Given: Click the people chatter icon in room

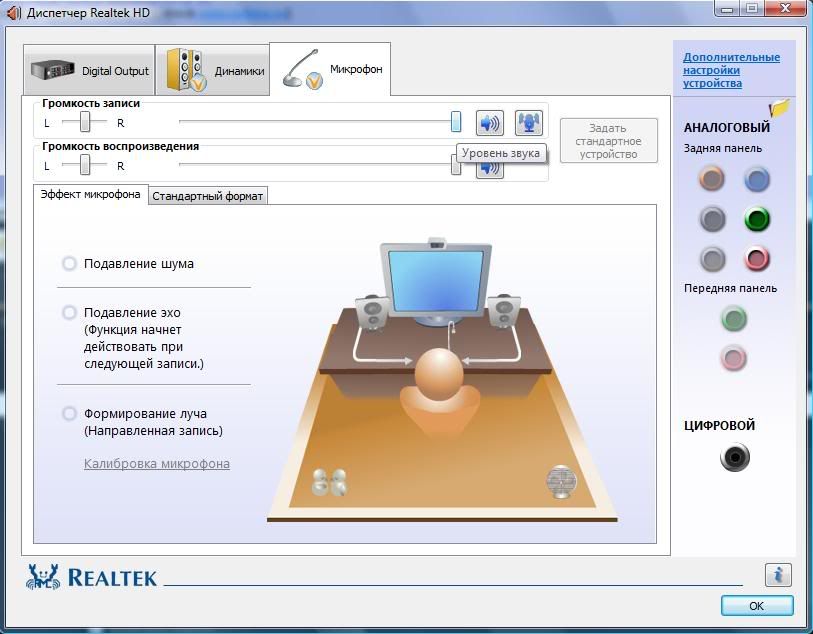Looking at the screenshot, I should tap(329, 482).
